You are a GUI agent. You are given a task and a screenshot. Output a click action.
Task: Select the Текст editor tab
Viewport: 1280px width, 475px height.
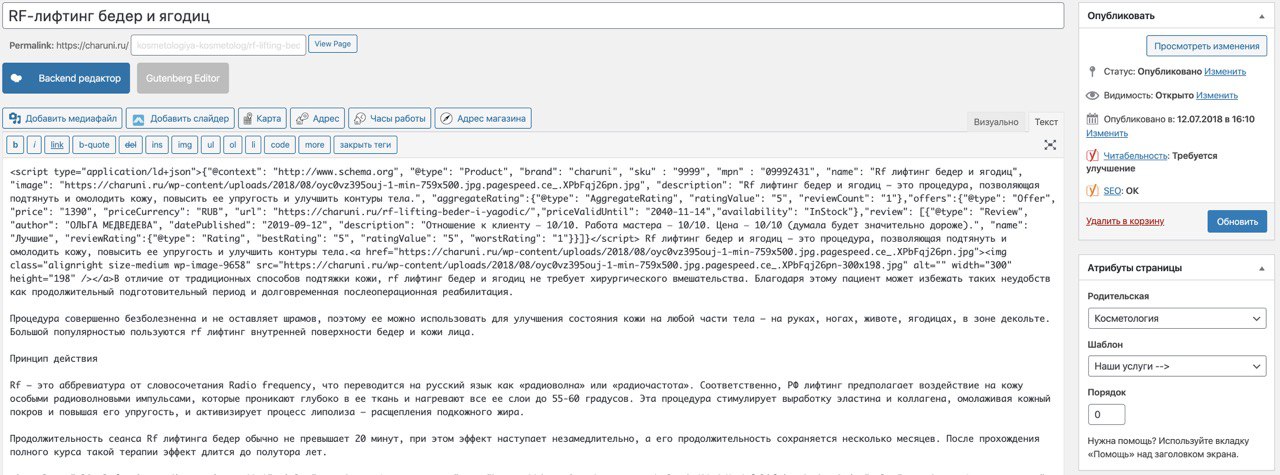[x=1046, y=122]
